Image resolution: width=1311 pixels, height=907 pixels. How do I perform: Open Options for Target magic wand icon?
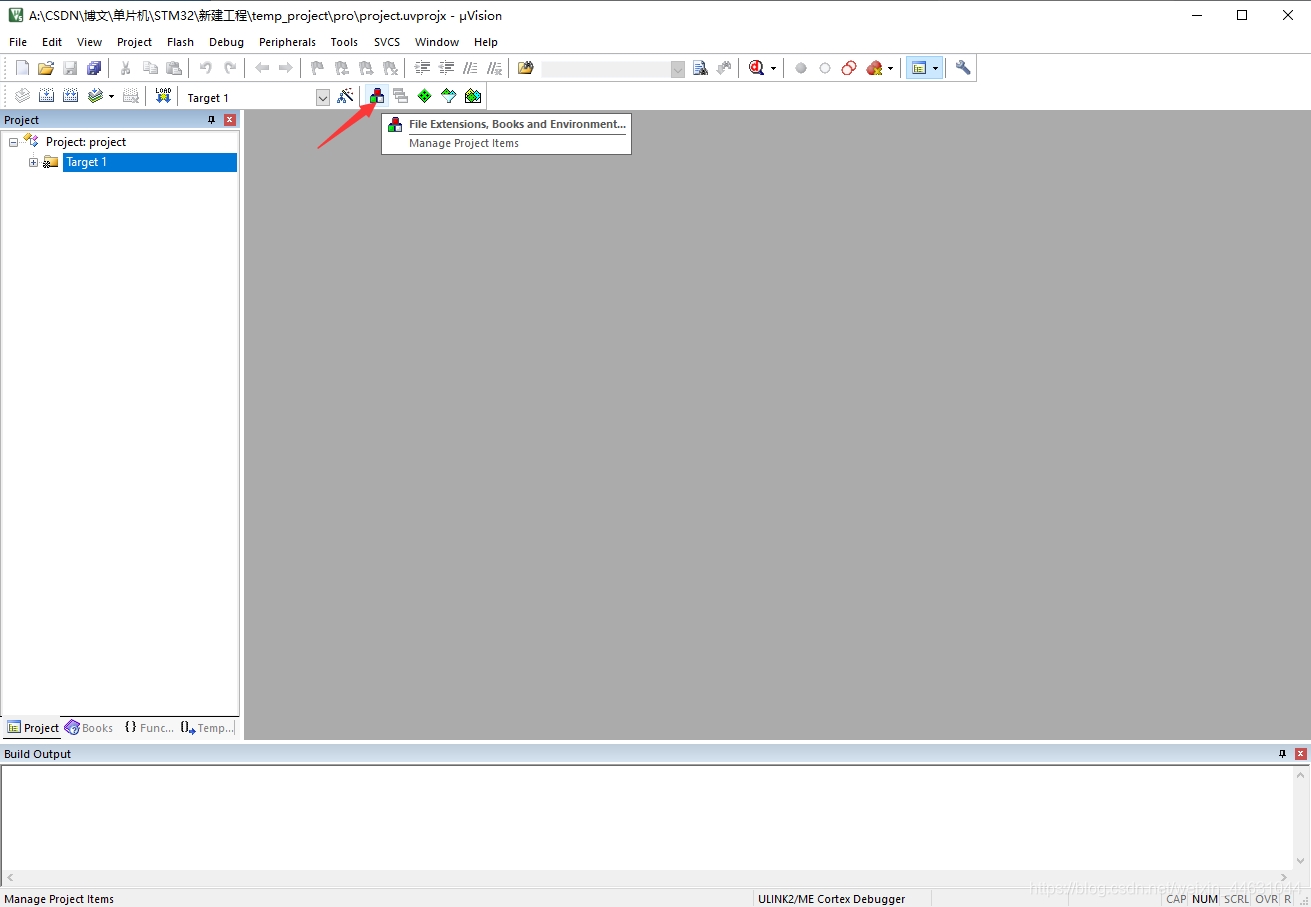click(x=345, y=96)
